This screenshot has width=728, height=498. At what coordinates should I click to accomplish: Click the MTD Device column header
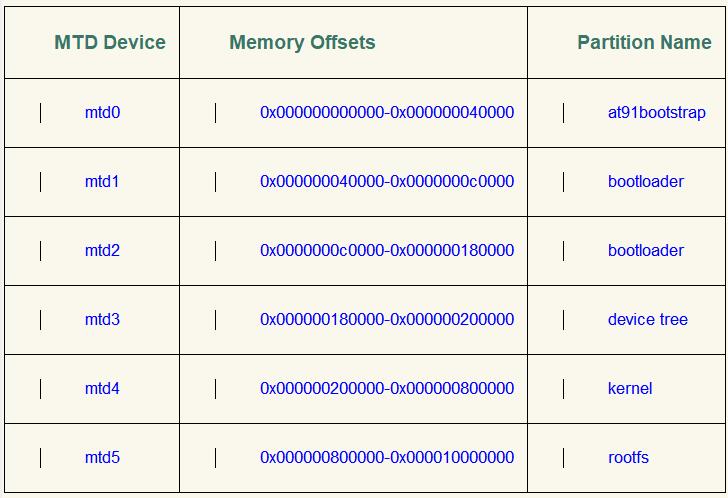(110, 43)
